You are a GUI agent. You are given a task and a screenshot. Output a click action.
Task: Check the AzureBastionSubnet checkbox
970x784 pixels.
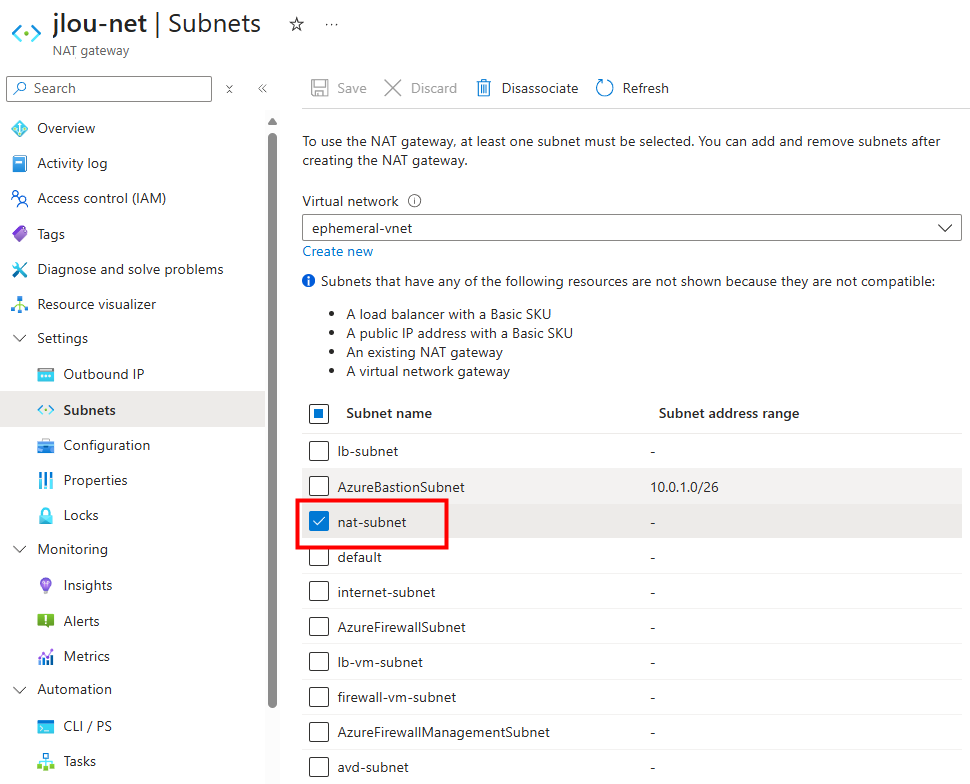(x=319, y=486)
